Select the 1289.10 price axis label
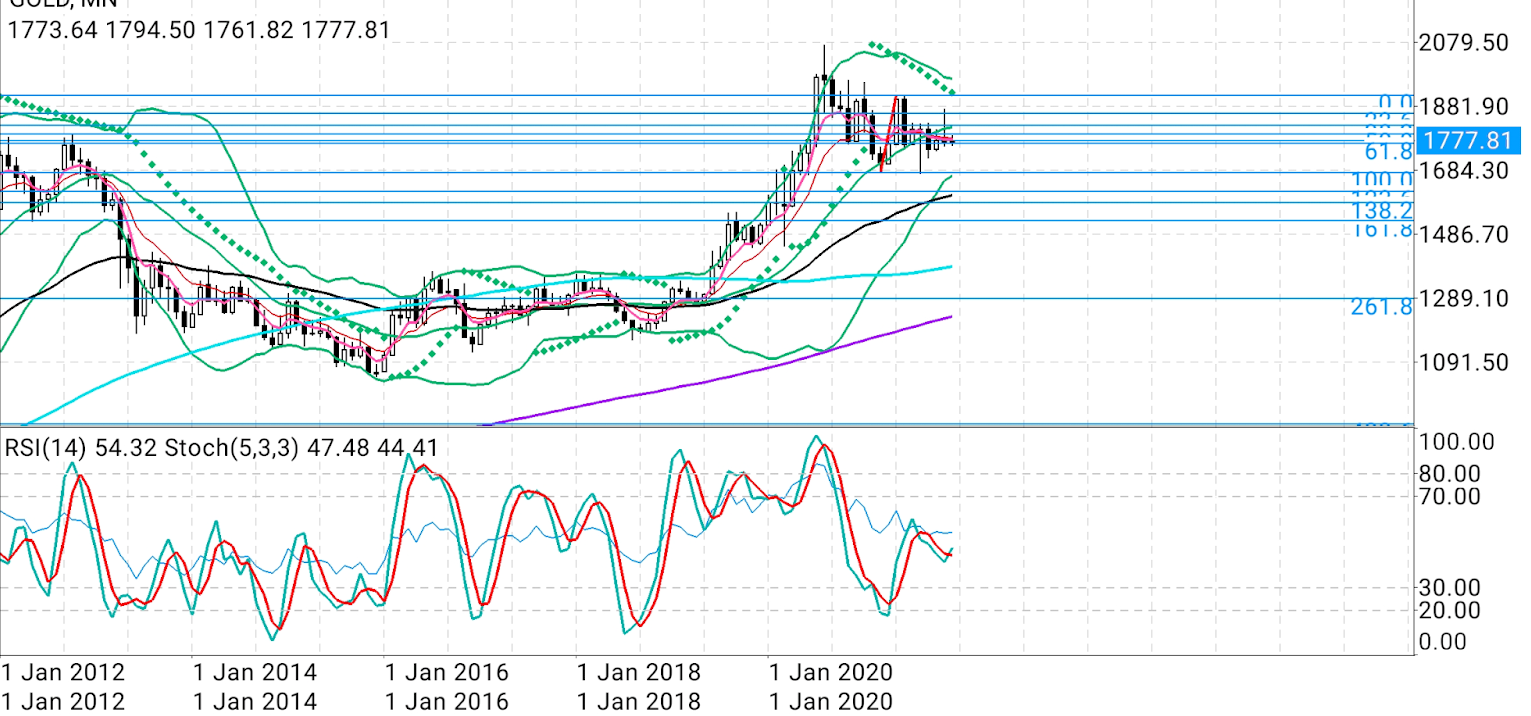Screen dimensions: 1531x716 tap(1464, 299)
